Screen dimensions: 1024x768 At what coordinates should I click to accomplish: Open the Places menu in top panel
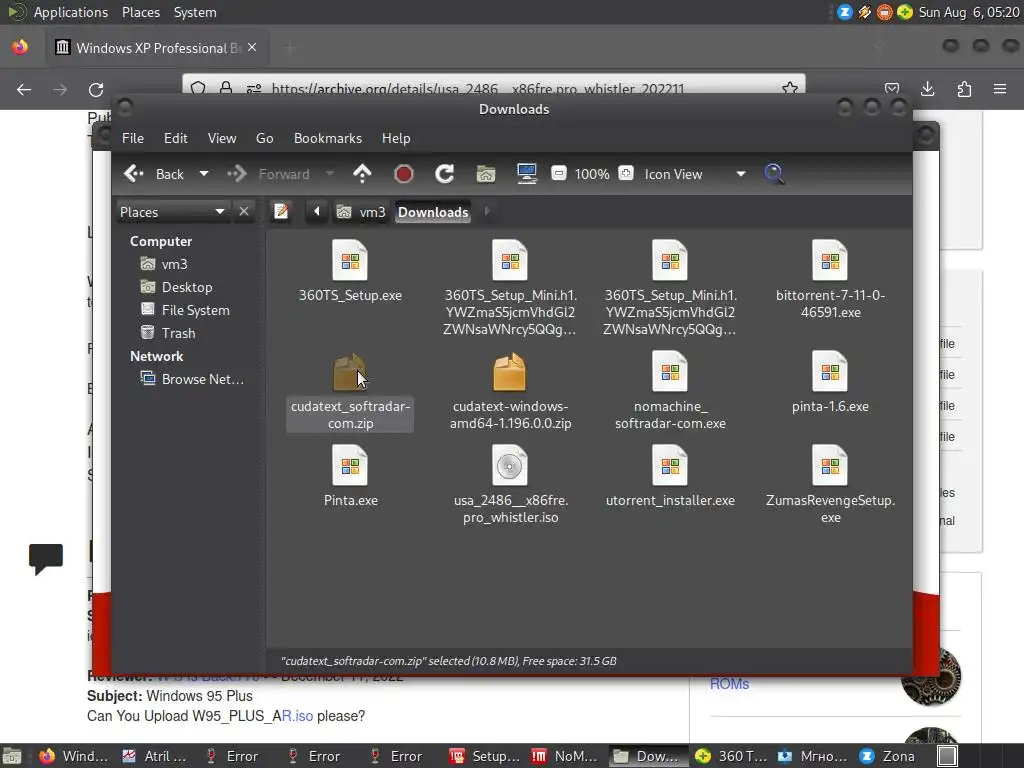[x=141, y=12]
